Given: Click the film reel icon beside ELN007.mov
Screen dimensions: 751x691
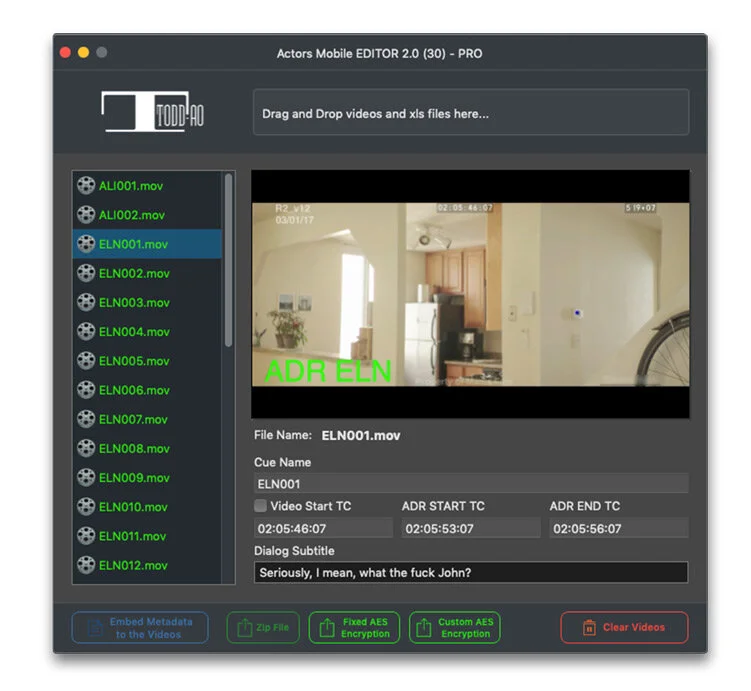Looking at the screenshot, I should [86, 419].
